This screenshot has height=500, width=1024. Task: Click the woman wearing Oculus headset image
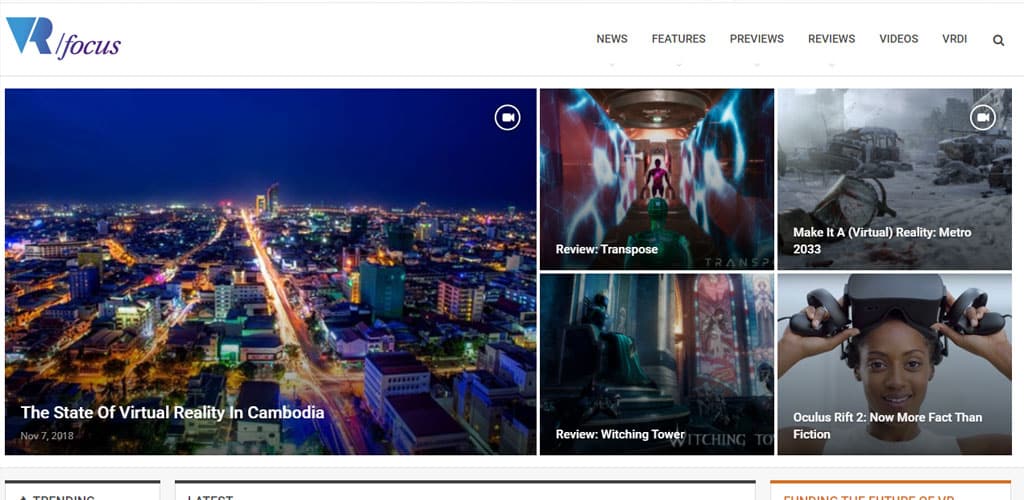coord(894,340)
